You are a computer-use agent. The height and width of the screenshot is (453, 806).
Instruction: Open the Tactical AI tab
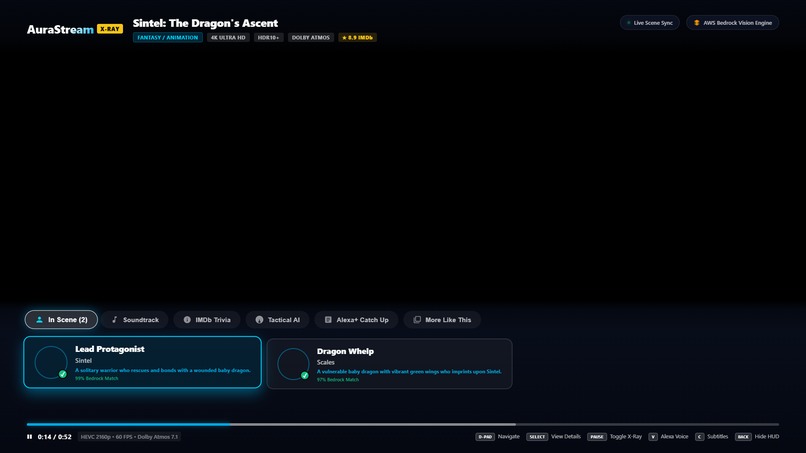pyautogui.click(x=278, y=319)
